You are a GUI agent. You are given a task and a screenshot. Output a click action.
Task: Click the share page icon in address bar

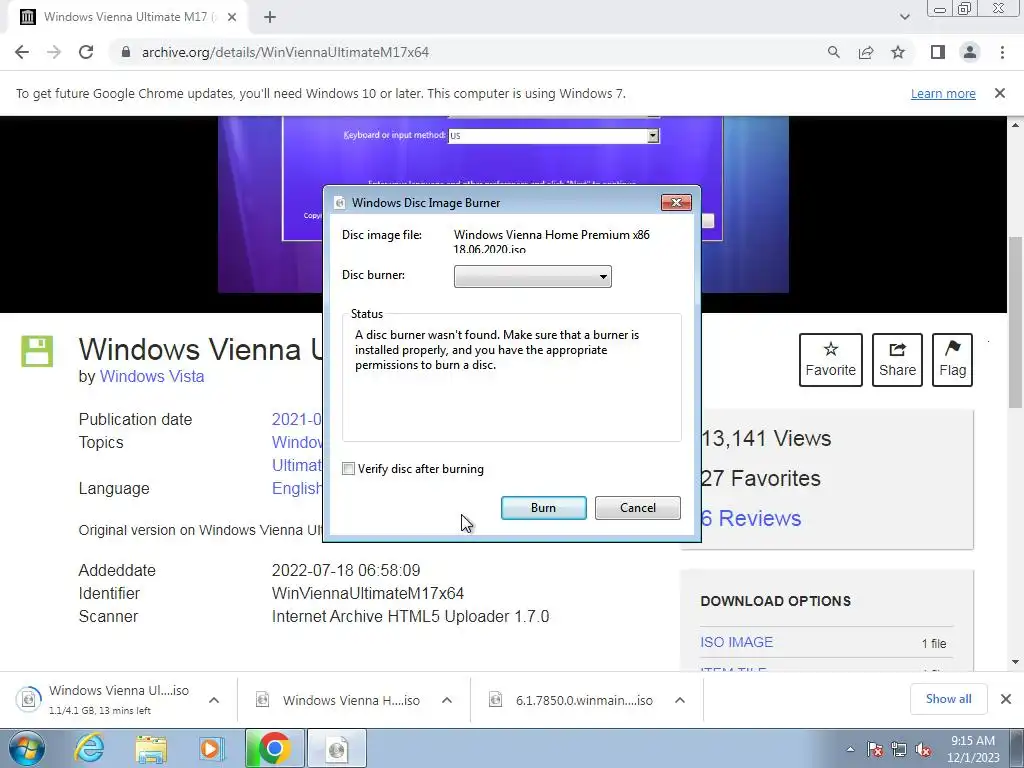pos(866,52)
